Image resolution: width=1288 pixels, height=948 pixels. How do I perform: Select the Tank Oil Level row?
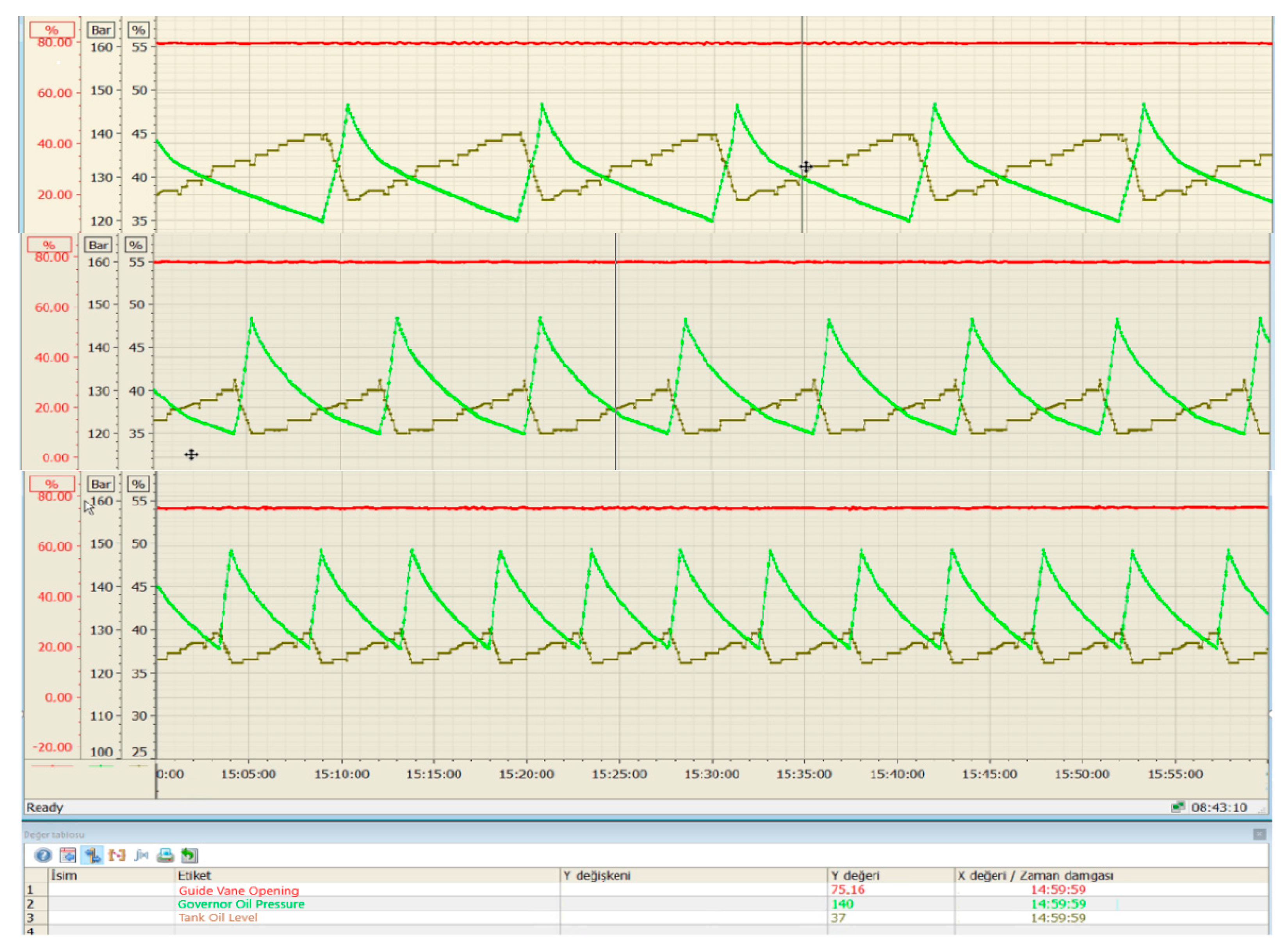[x=218, y=917]
